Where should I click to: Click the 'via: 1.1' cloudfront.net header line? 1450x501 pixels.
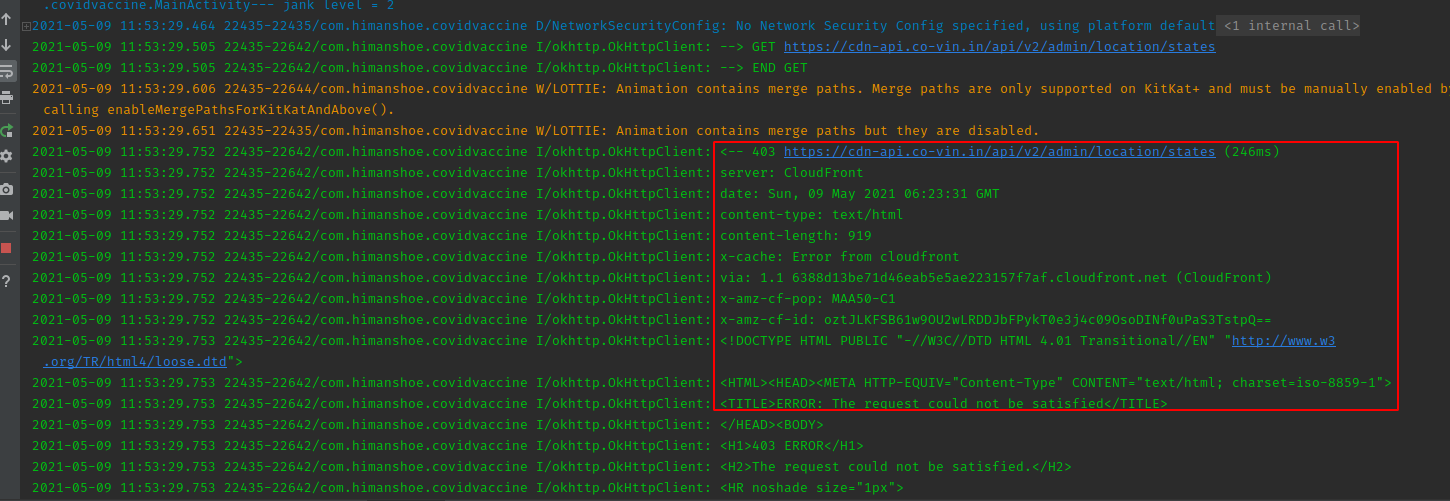[x=996, y=278]
